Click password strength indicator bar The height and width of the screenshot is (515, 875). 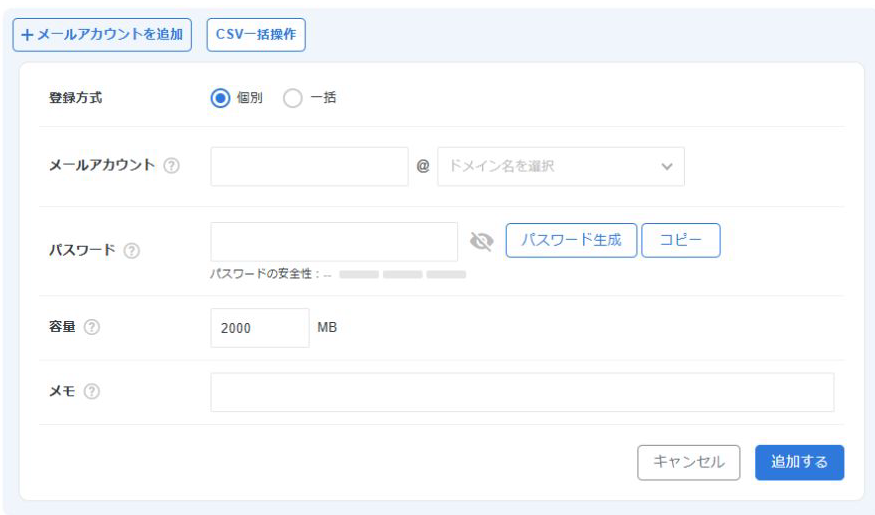[x=402, y=274]
